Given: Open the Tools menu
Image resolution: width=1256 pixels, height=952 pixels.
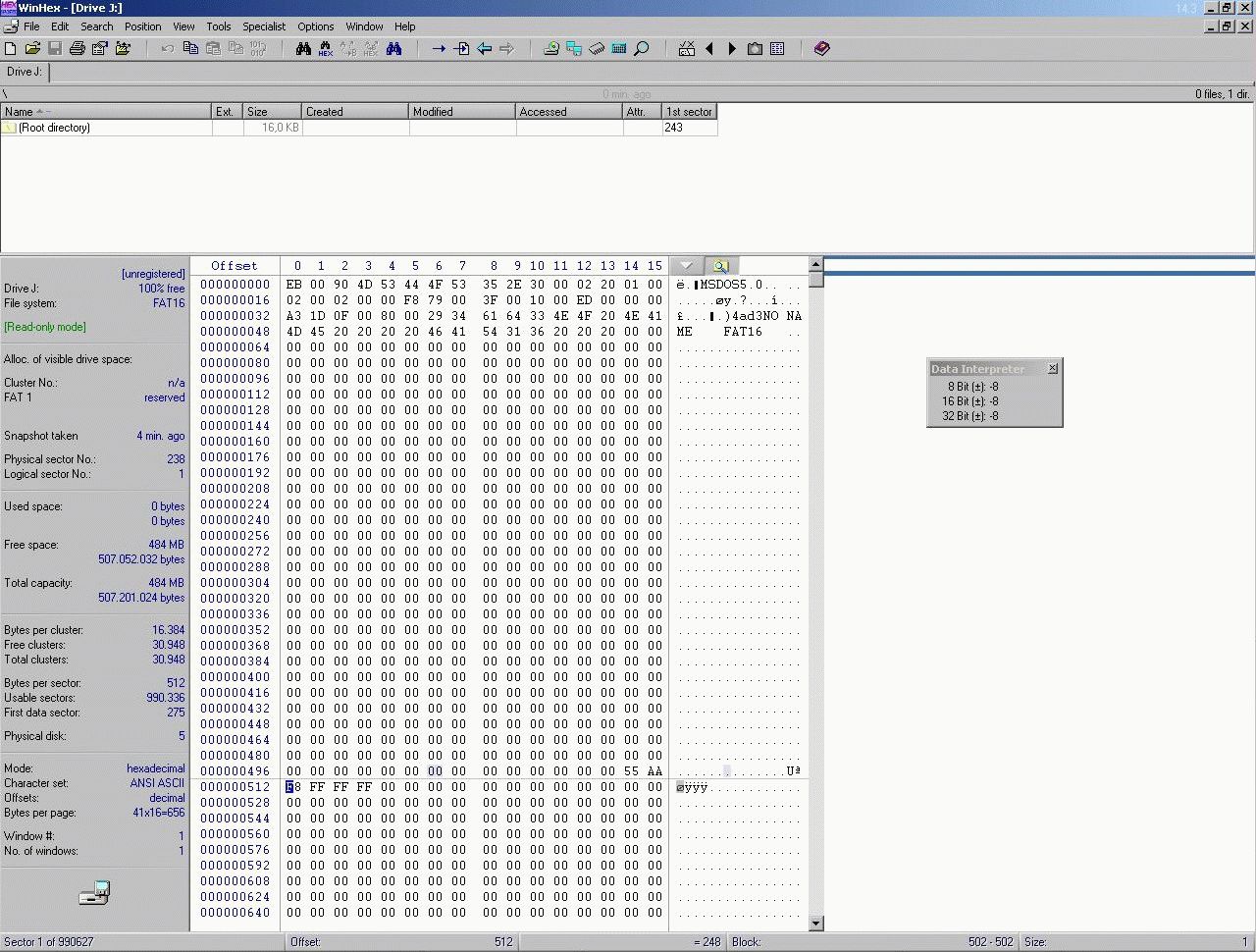Looking at the screenshot, I should click(218, 26).
